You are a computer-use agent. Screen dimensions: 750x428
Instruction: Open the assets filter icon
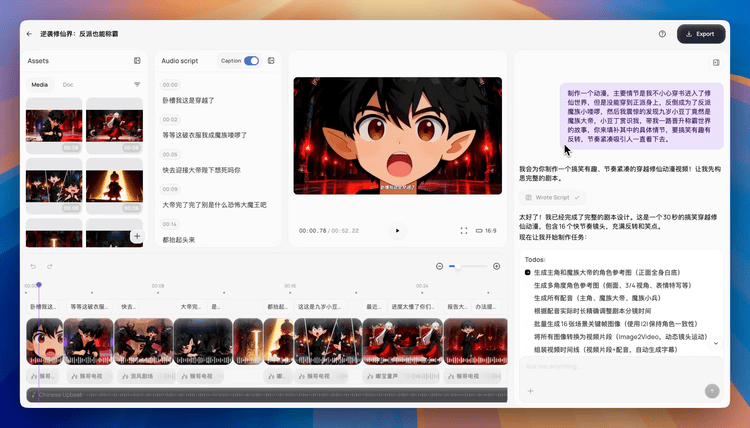point(137,85)
